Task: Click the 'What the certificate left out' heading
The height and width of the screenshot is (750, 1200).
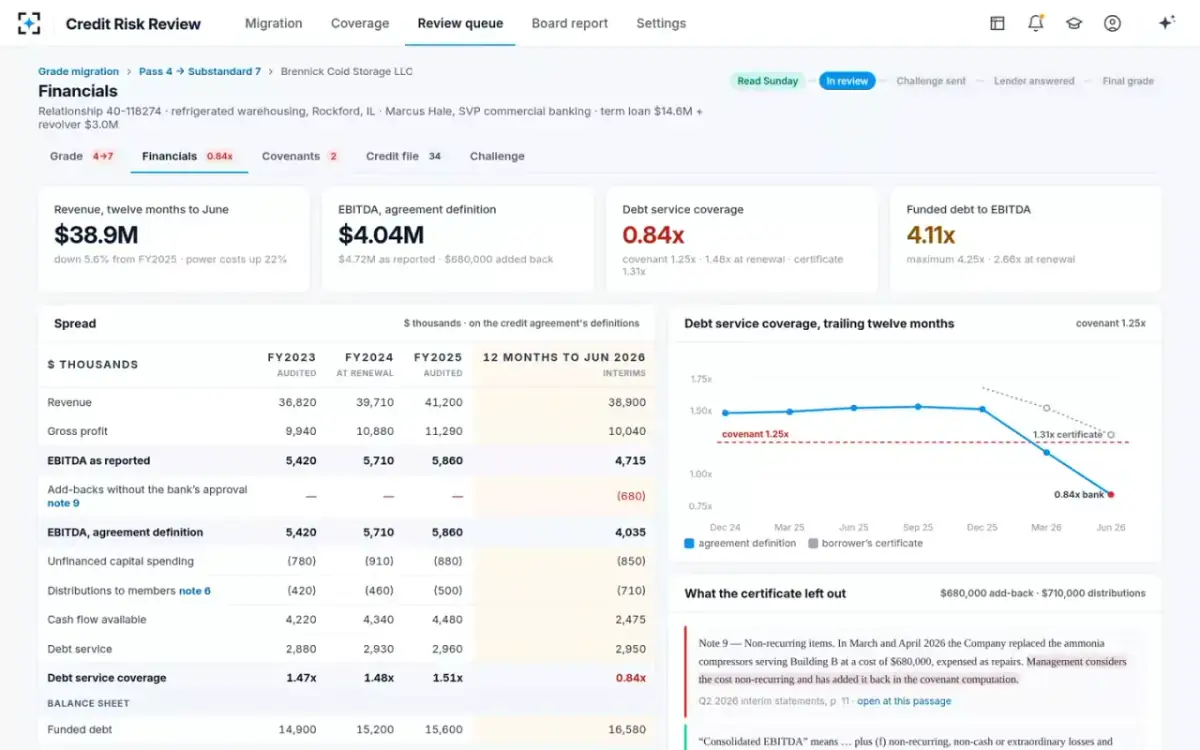Action: click(765, 594)
